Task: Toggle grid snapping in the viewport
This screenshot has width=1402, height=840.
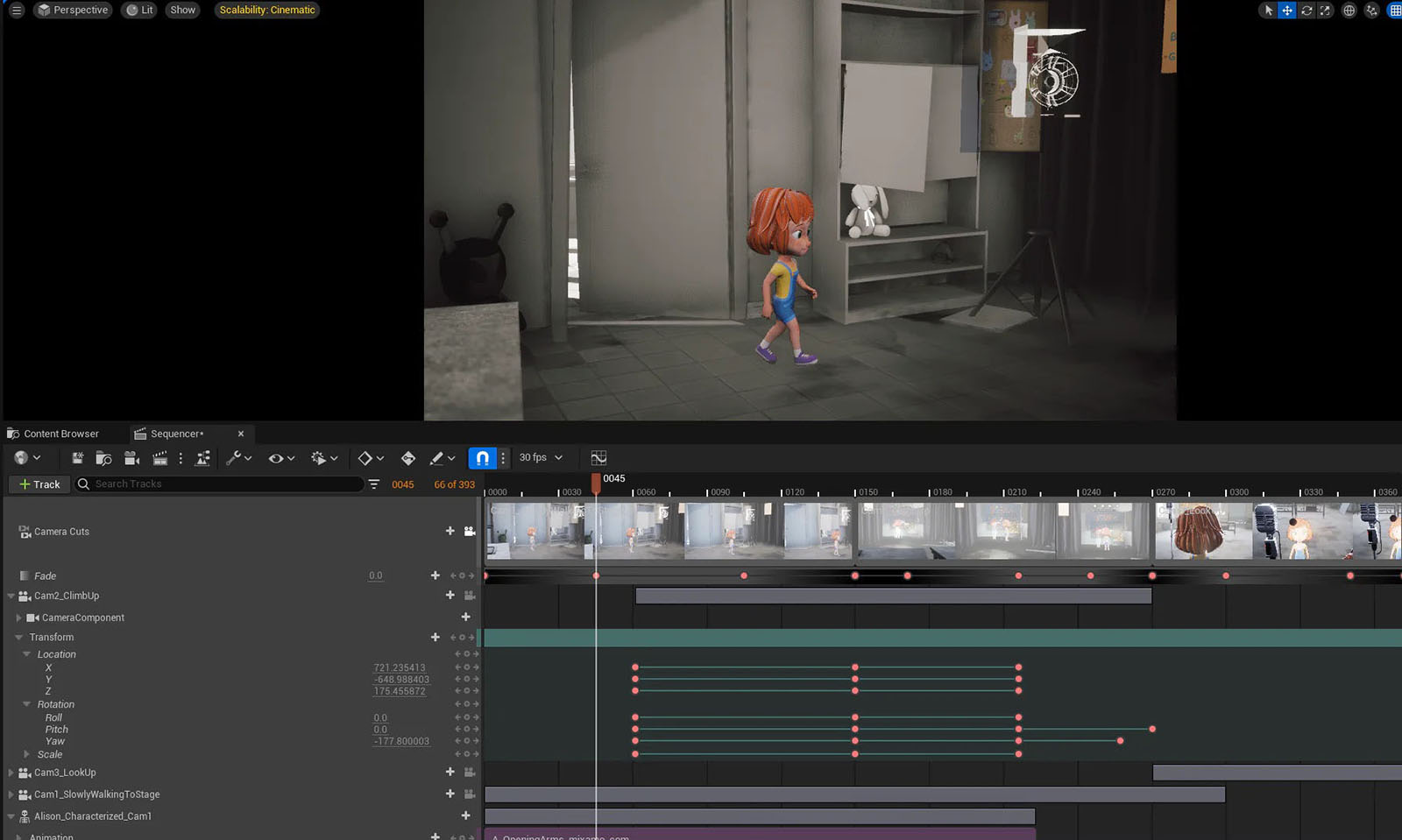Action: (x=1394, y=11)
